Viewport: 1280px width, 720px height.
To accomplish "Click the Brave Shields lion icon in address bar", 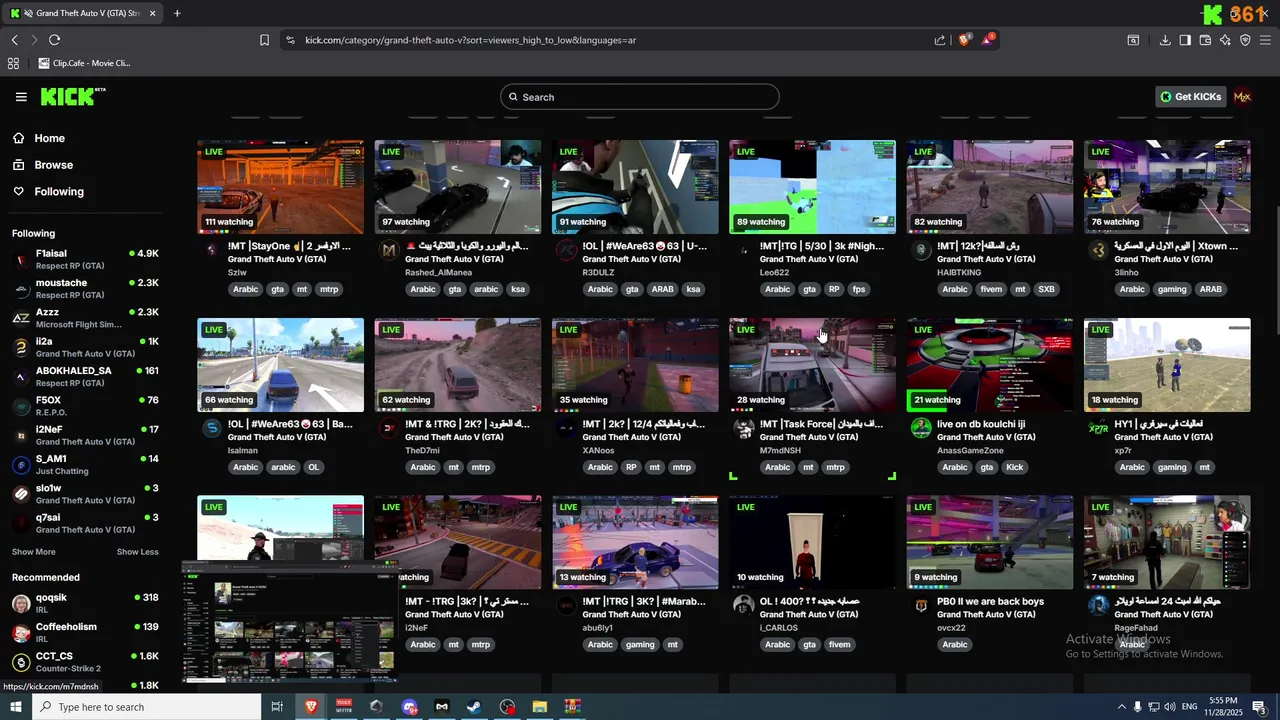I will [x=964, y=40].
